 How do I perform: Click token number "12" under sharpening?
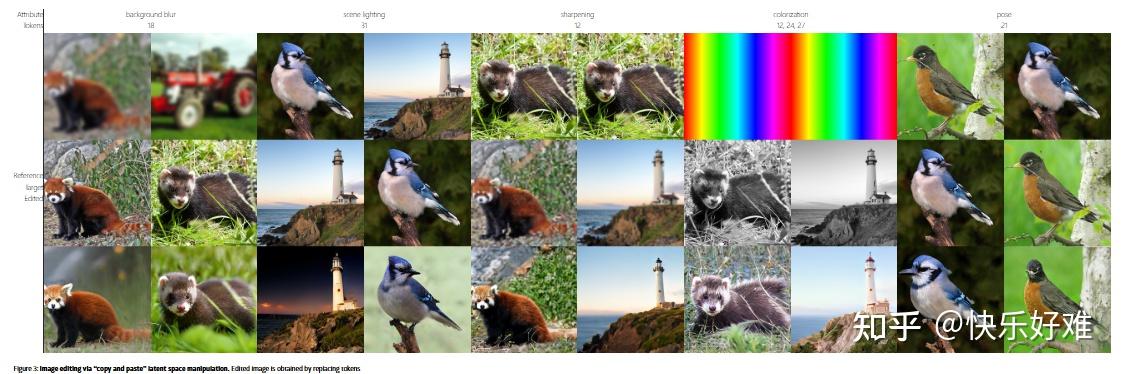(x=577, y=25)
